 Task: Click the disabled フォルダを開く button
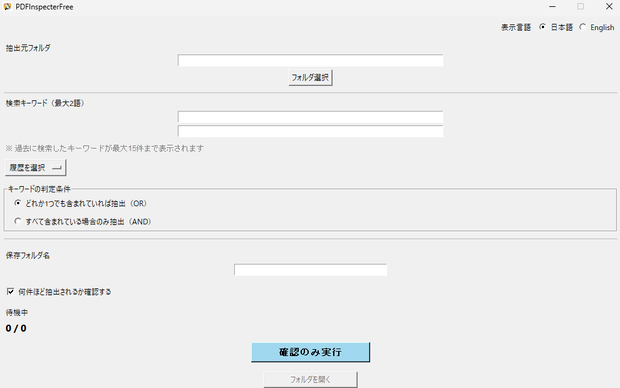[x=310, y=380]
